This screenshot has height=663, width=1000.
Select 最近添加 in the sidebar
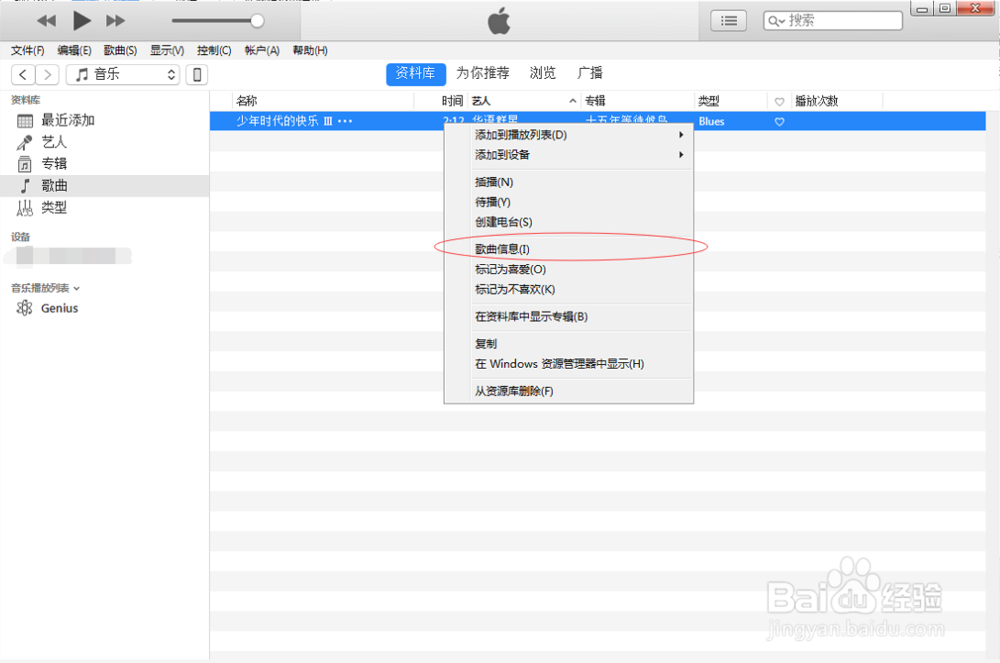pyautogui.click(x=105, y=120)
